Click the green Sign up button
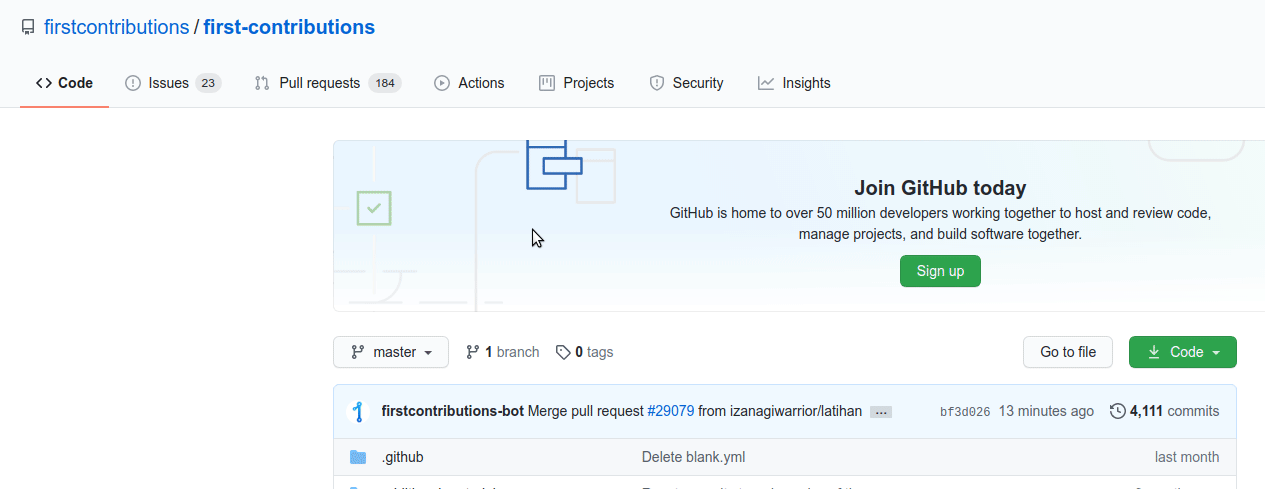This screenshot has height=489, width=1265. coord(940,271)
